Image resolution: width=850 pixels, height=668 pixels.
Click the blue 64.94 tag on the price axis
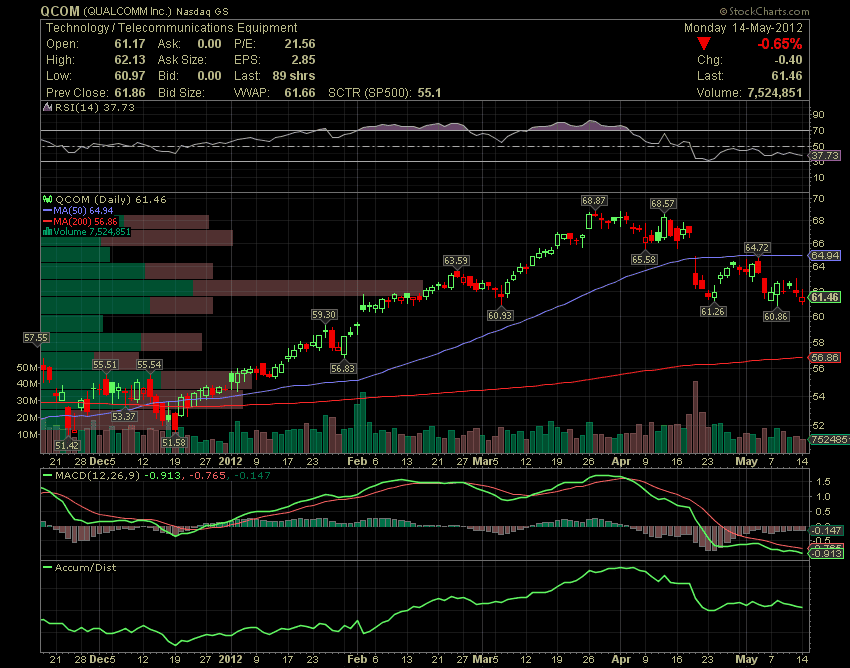click(x=825, y=255)
